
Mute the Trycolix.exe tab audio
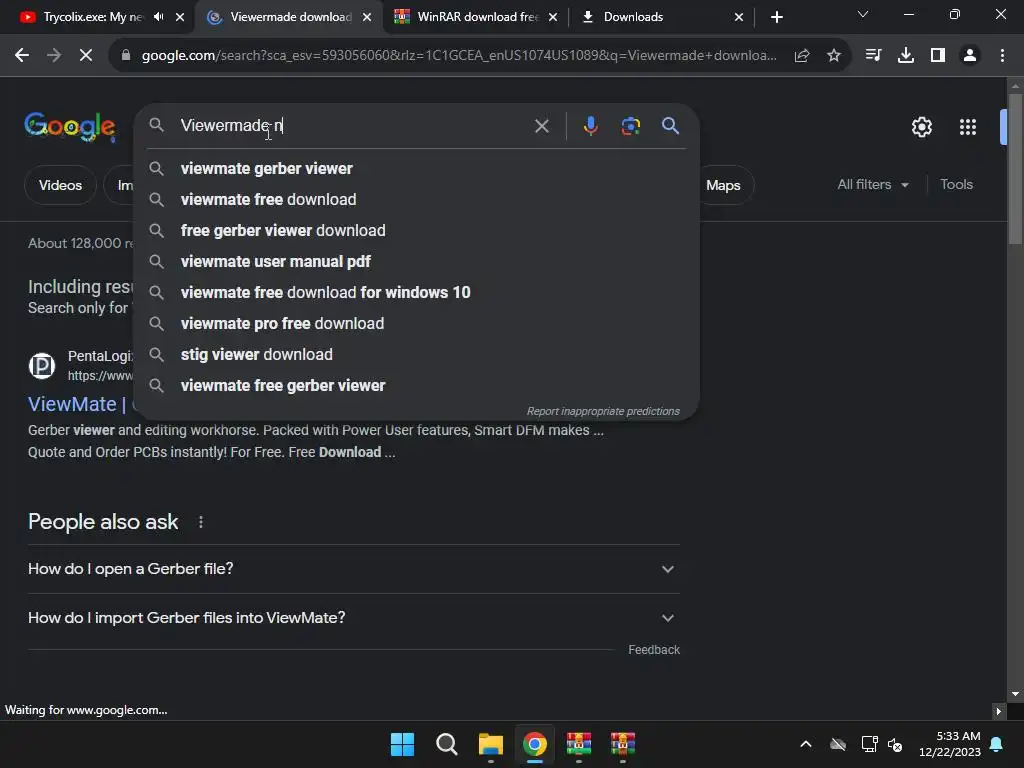(x=159, y=17)
